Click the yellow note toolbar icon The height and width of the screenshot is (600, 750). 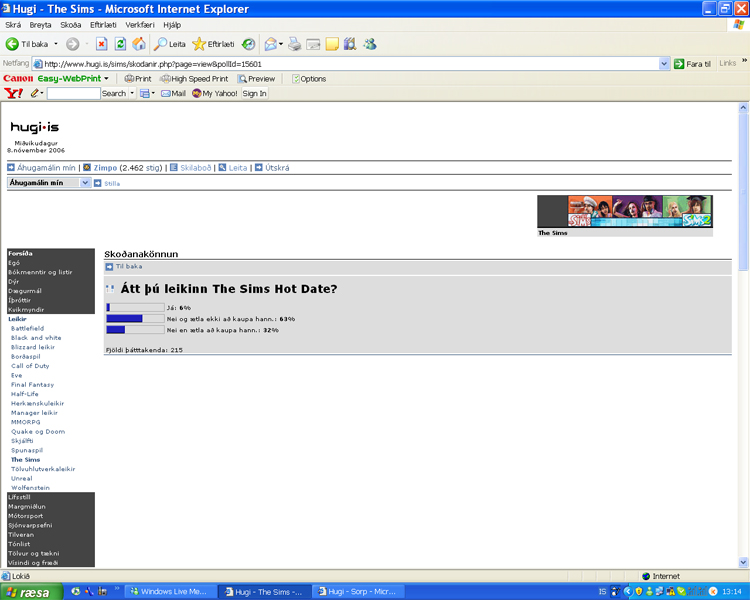pos(332,44)
